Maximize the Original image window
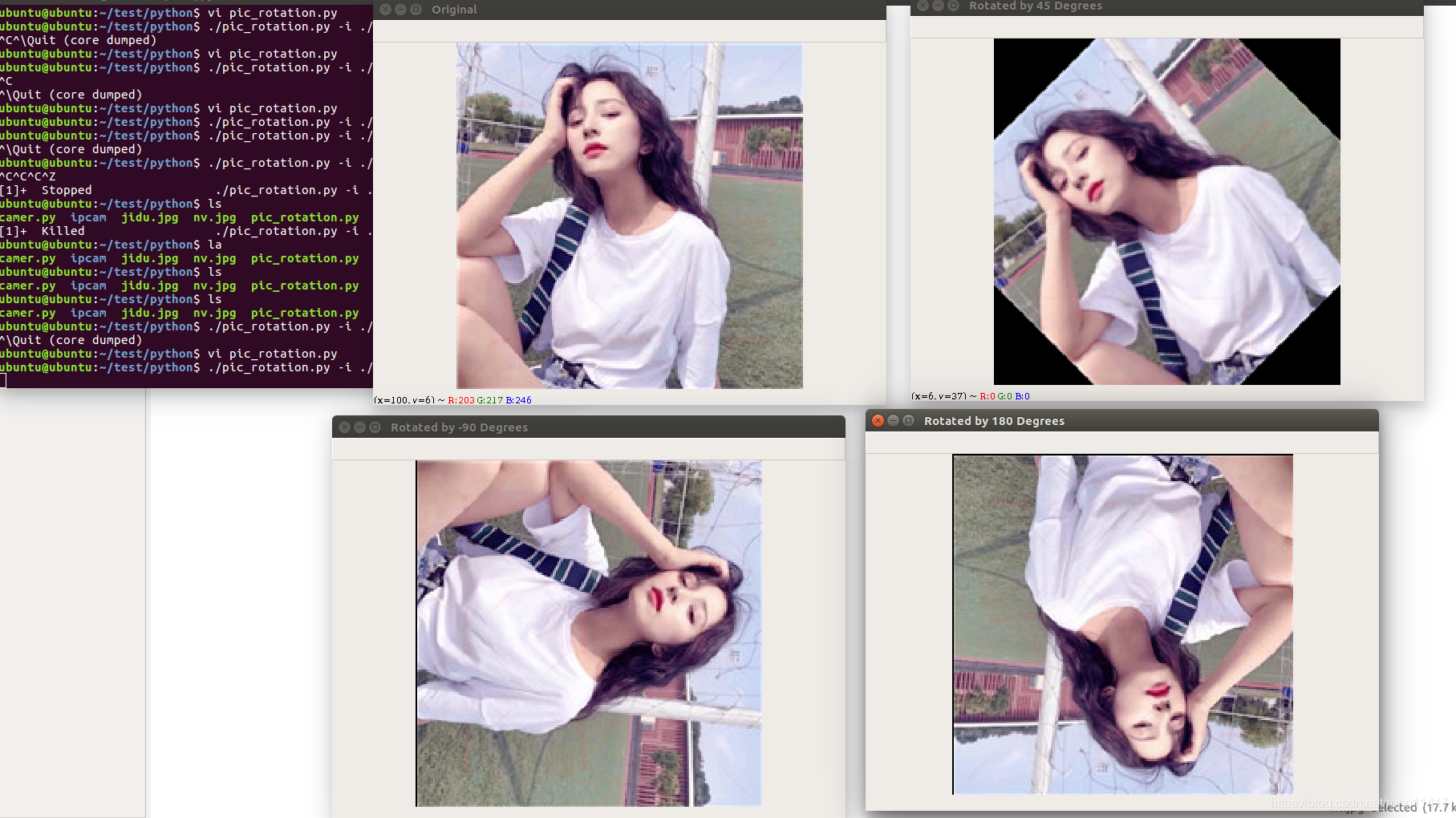Image resolution: width=1456 pixels, height=818 pixels. point(414,10)
